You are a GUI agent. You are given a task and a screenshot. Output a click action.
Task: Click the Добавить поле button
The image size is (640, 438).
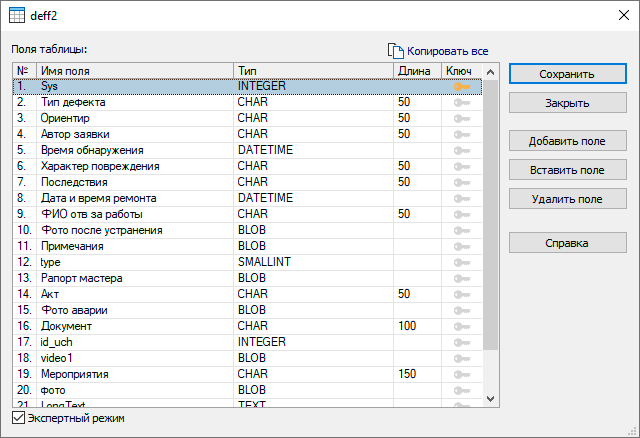click(x=567, y=141)
